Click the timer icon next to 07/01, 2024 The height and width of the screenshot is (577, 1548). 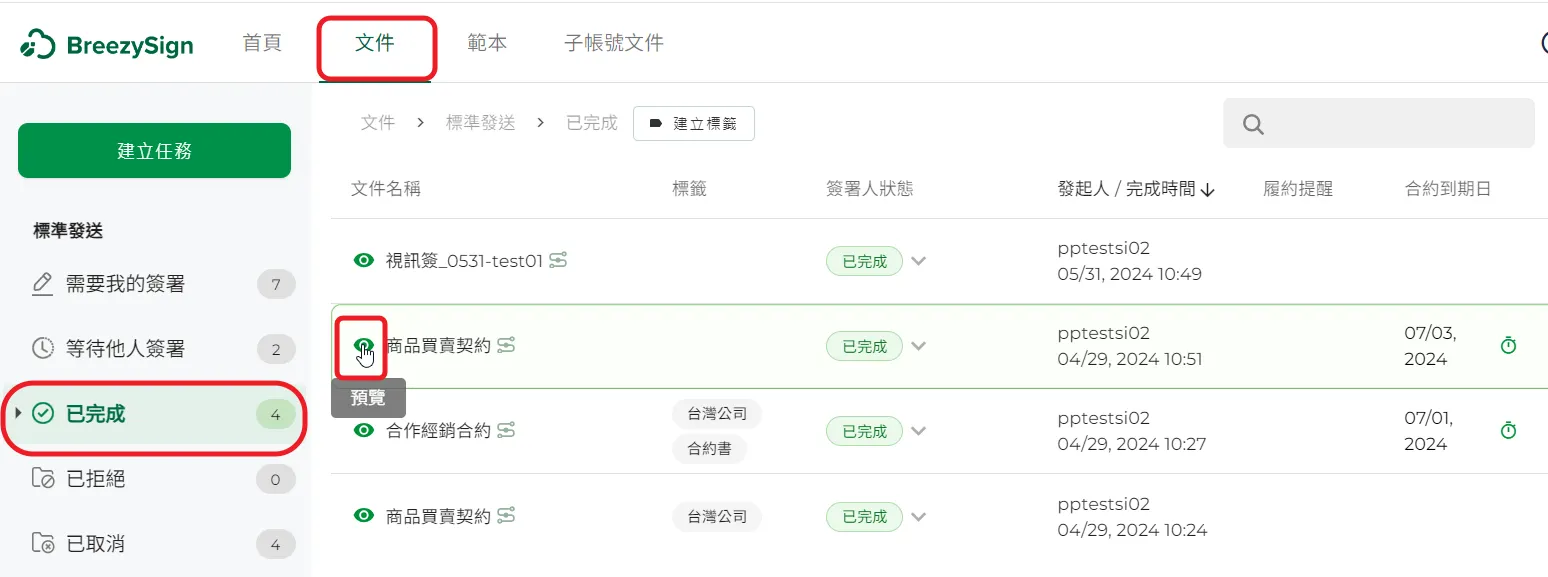[1509, 431]
